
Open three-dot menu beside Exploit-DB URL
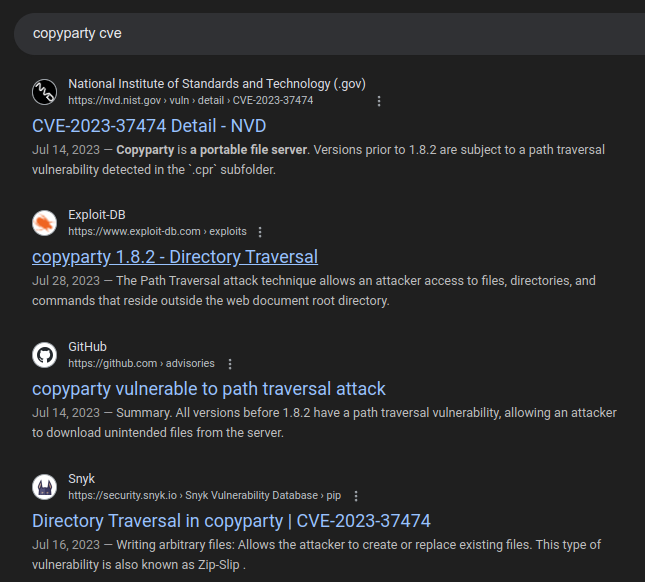(260, 232)
